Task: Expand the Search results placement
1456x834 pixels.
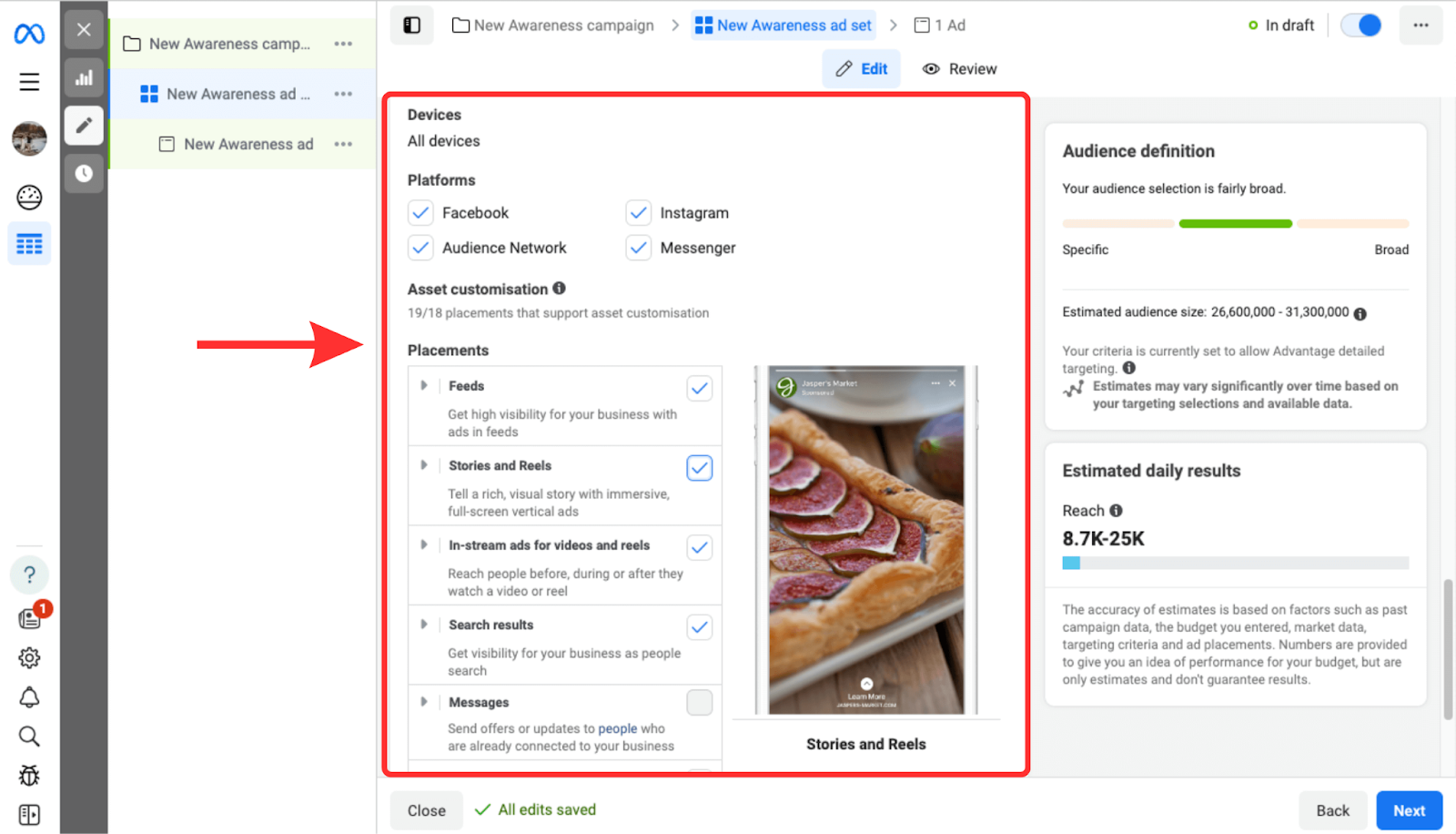Action: (424, 625)
